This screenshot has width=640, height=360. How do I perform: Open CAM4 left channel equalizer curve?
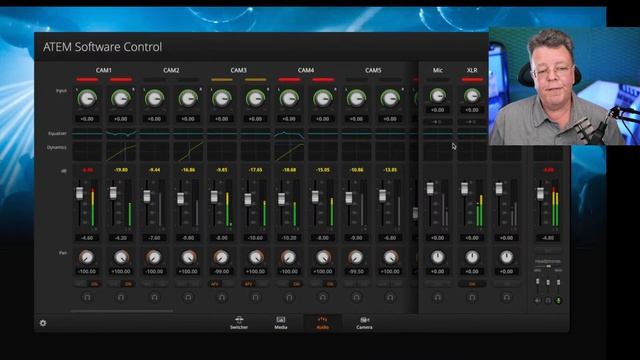point(289,133)
